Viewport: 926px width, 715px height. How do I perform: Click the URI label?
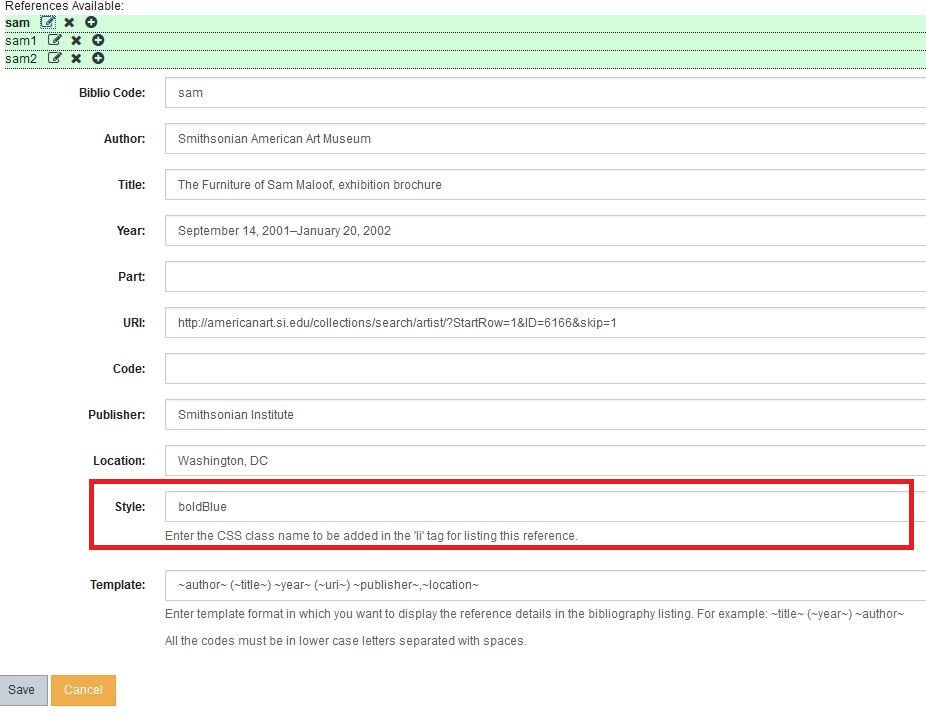pyautogui.click(x=133, y=323)
